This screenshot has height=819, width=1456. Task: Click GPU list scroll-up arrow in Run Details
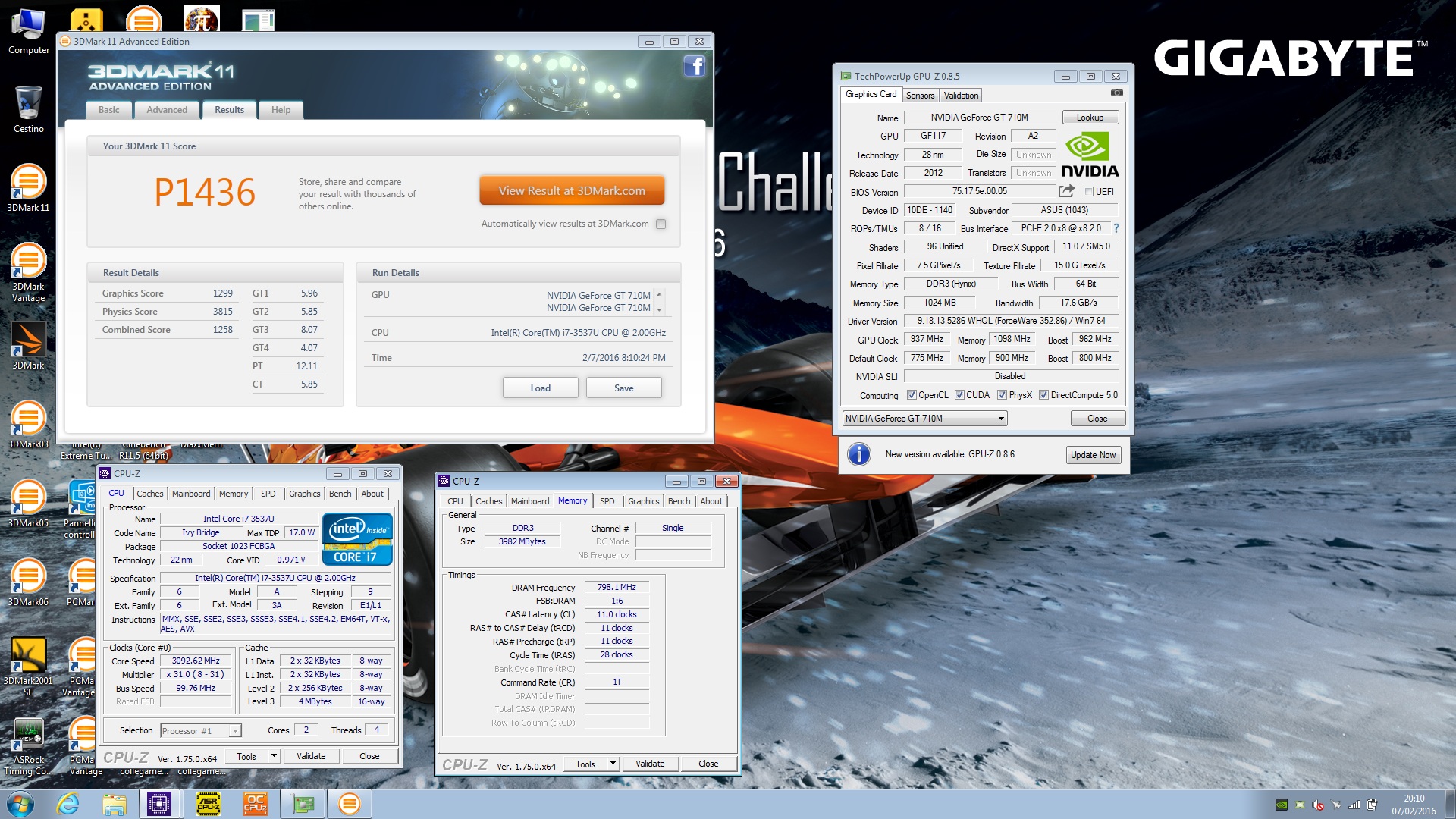click(659, 294)
